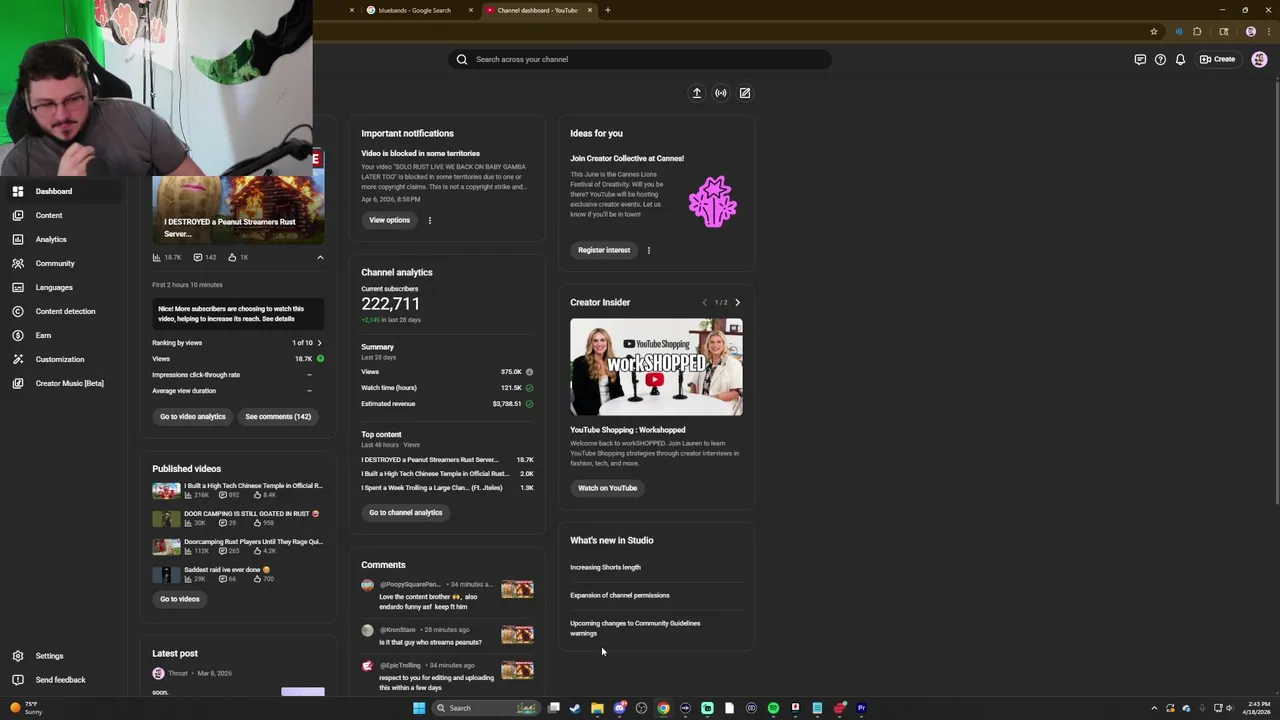
Task: Open Expansion of channel permissions news item
Action: (620, 595)
